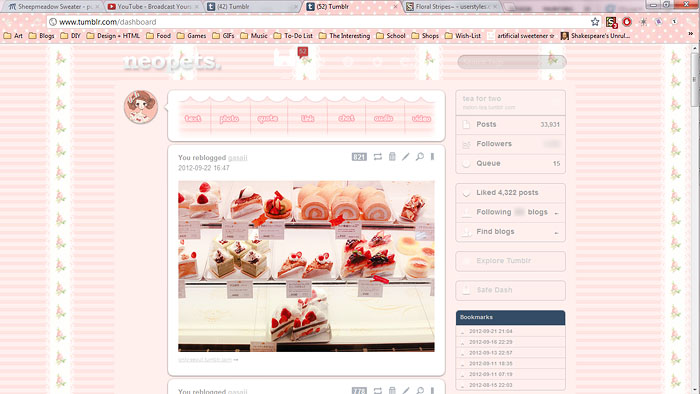The width and height of the screenshot is (700, 394).
Task: Open bookmark entry 2012-09-13 22:57
Action: 491,353
